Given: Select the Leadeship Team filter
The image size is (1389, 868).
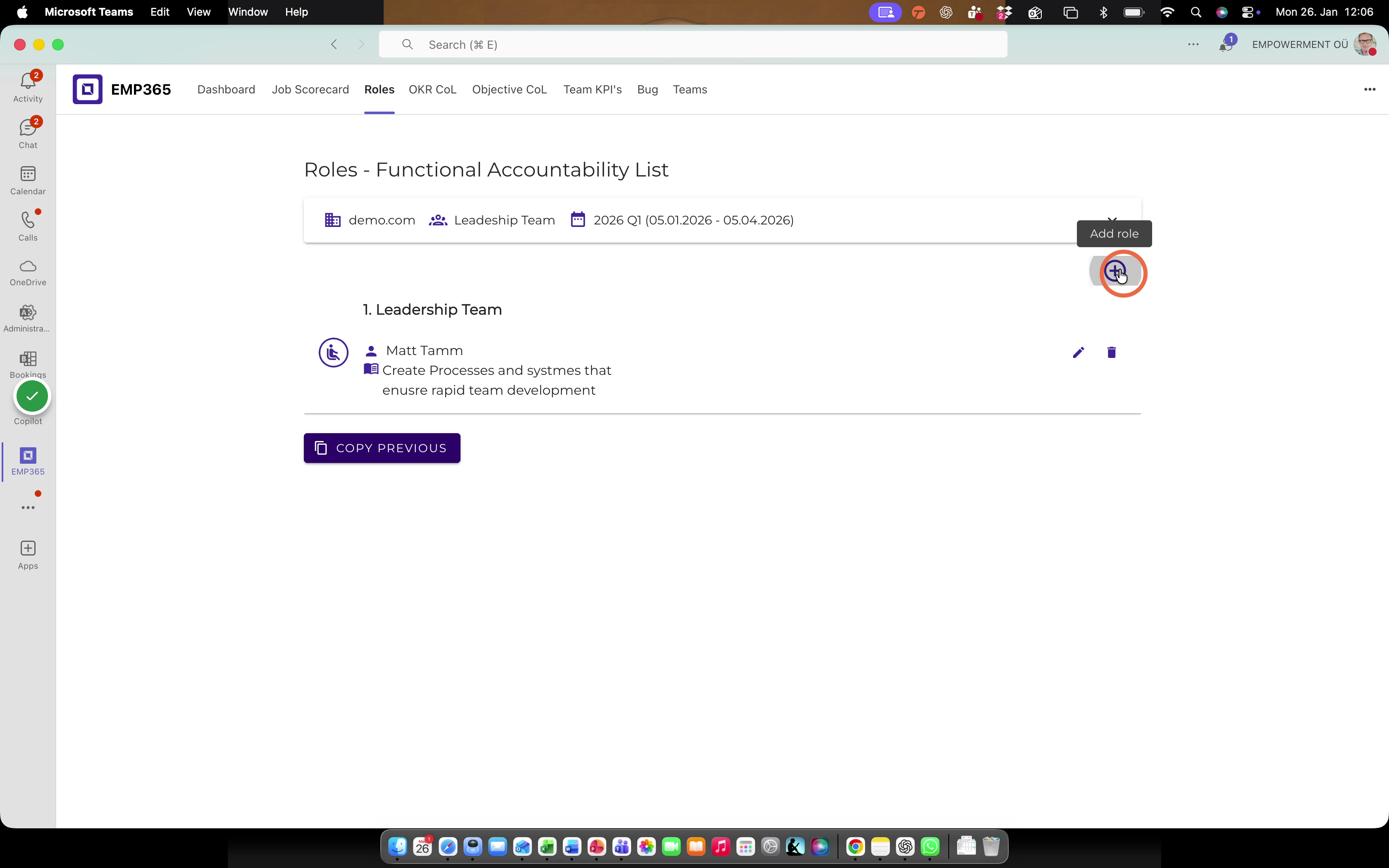Looking at the screenshot, I should pos(492,220).
